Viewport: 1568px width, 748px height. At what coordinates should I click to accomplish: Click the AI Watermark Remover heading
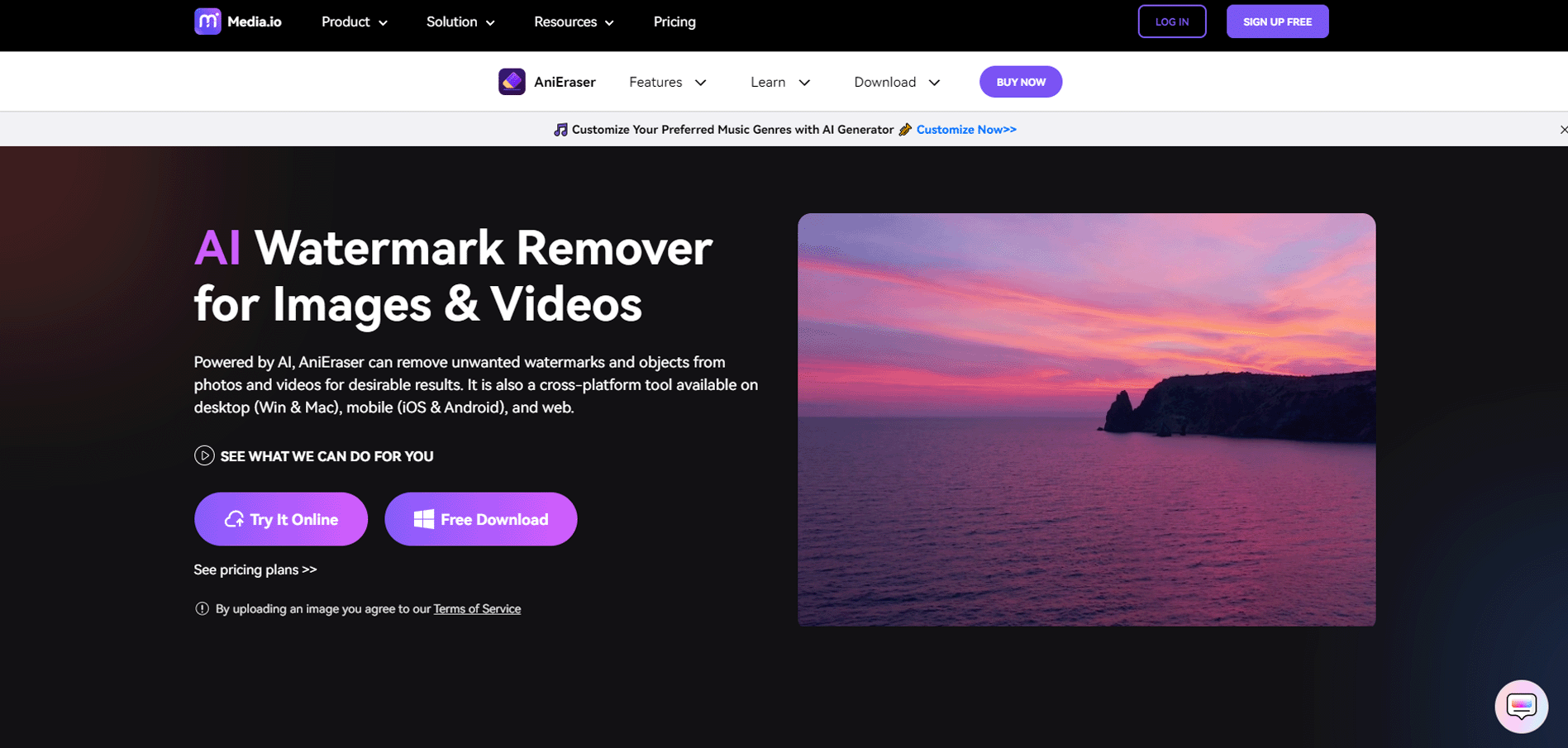(x=453, y=276)
